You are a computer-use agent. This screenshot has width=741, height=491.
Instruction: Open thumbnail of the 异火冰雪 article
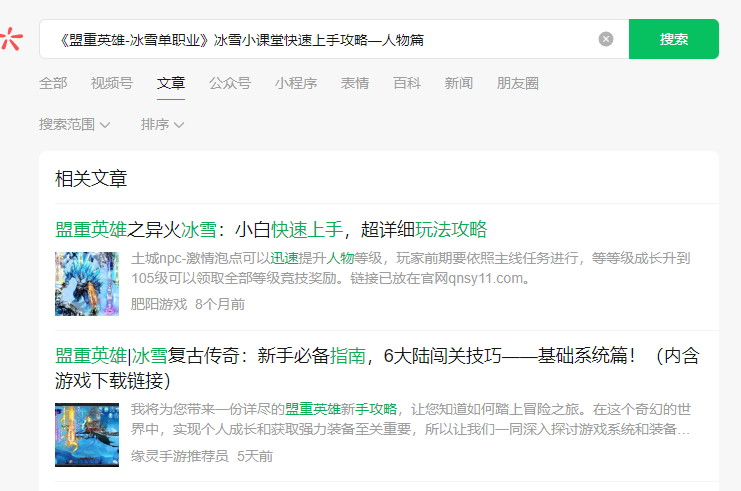(x=87, y=284)
